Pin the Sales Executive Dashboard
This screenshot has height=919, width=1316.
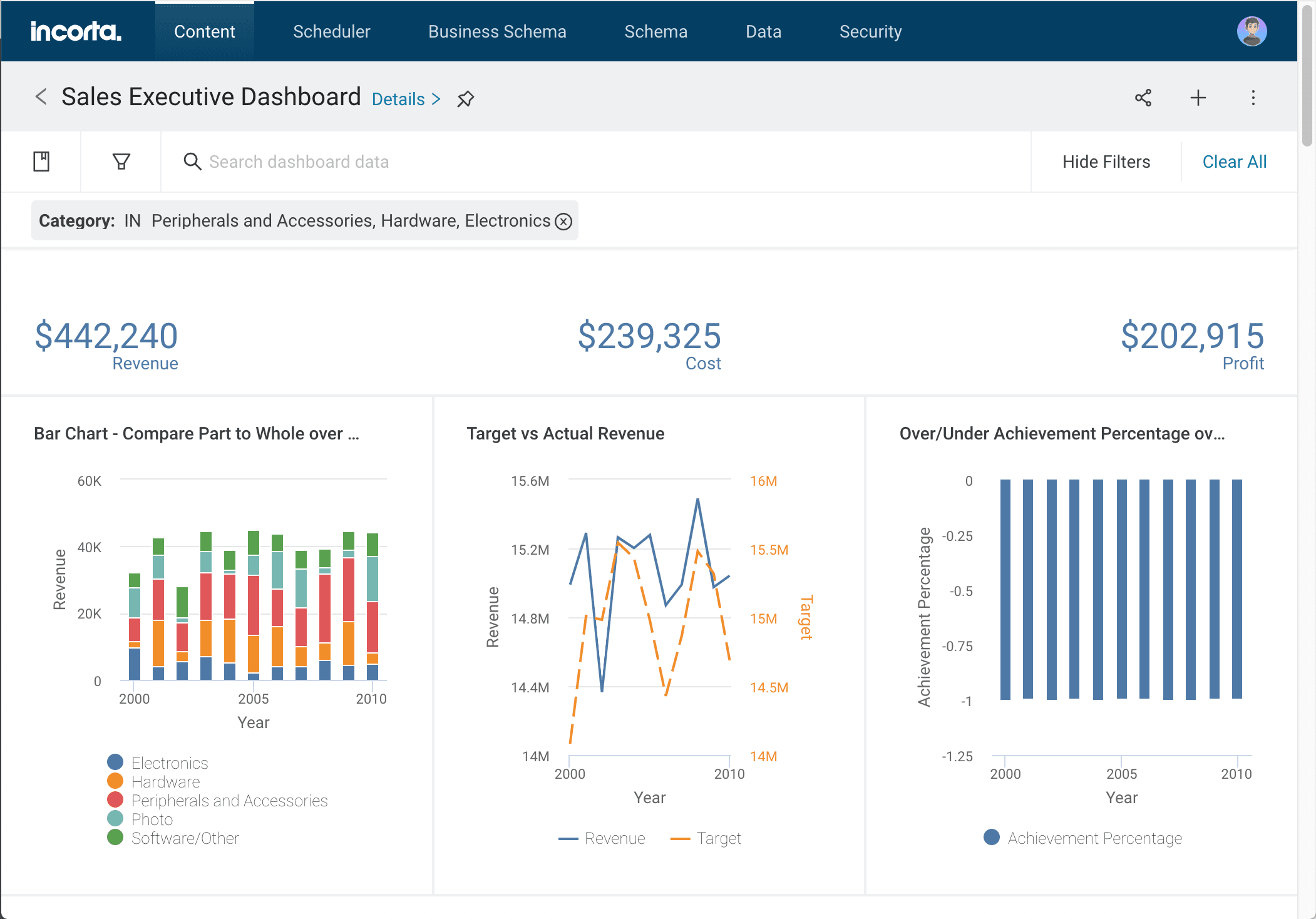pos(466,98)
